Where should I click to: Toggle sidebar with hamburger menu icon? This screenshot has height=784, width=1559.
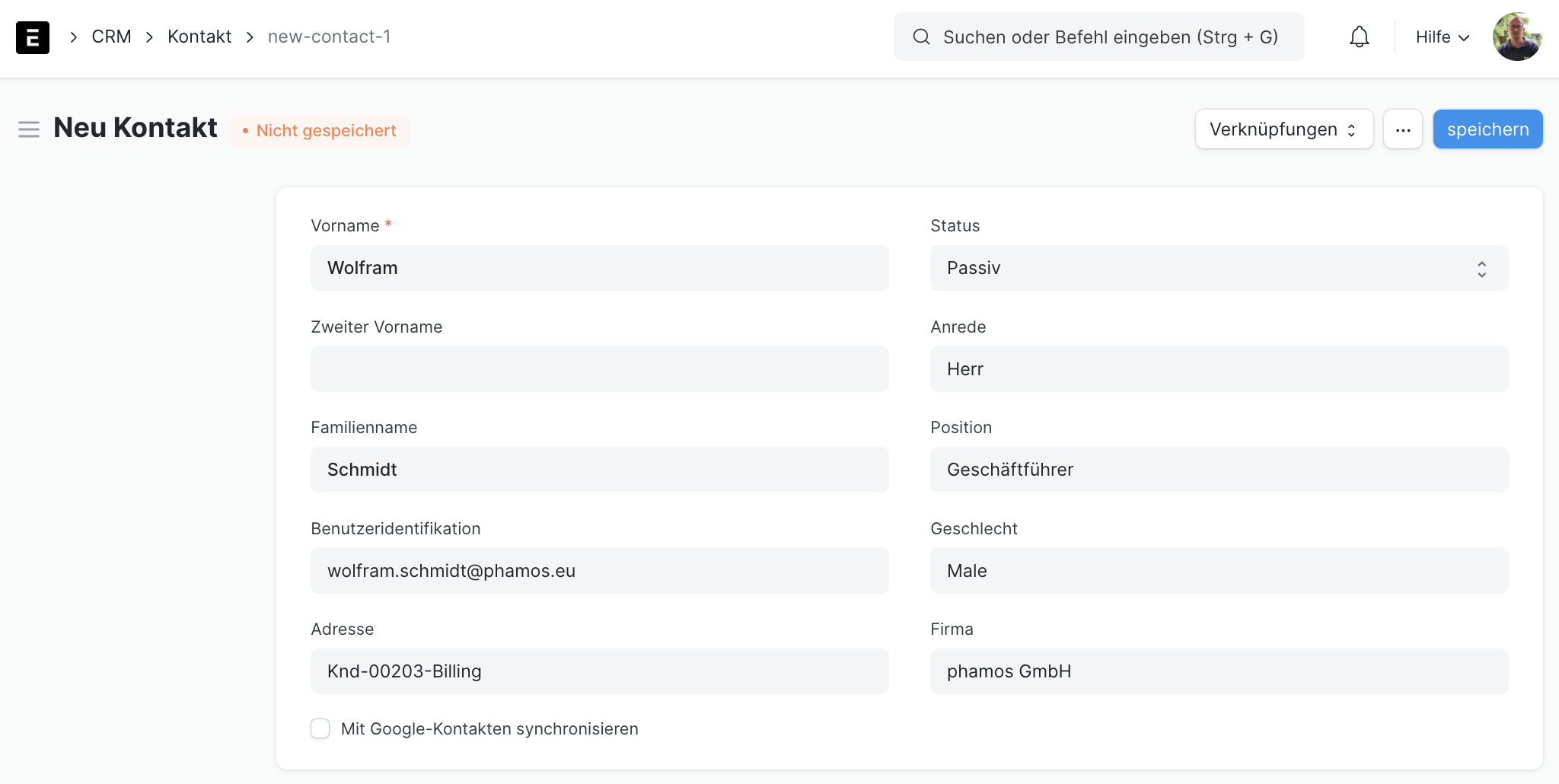tap(29, 129)
